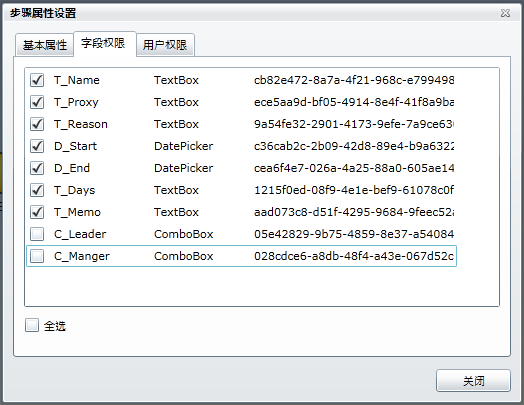
Task: Uncheck the T_Proxy field checkbox
Action: tap(37, 102)
